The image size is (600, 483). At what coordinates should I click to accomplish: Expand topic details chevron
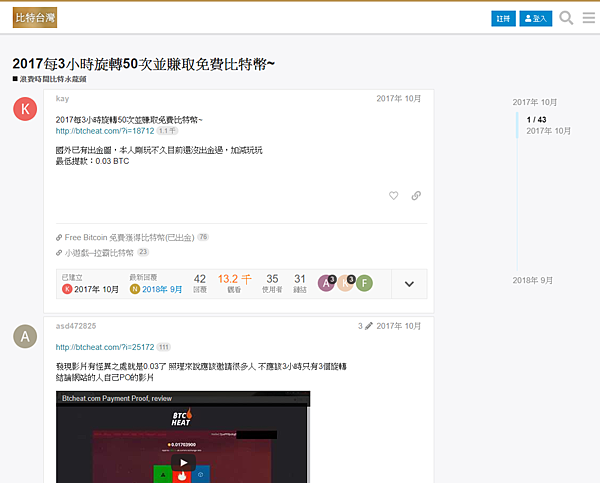click(409, 284)
